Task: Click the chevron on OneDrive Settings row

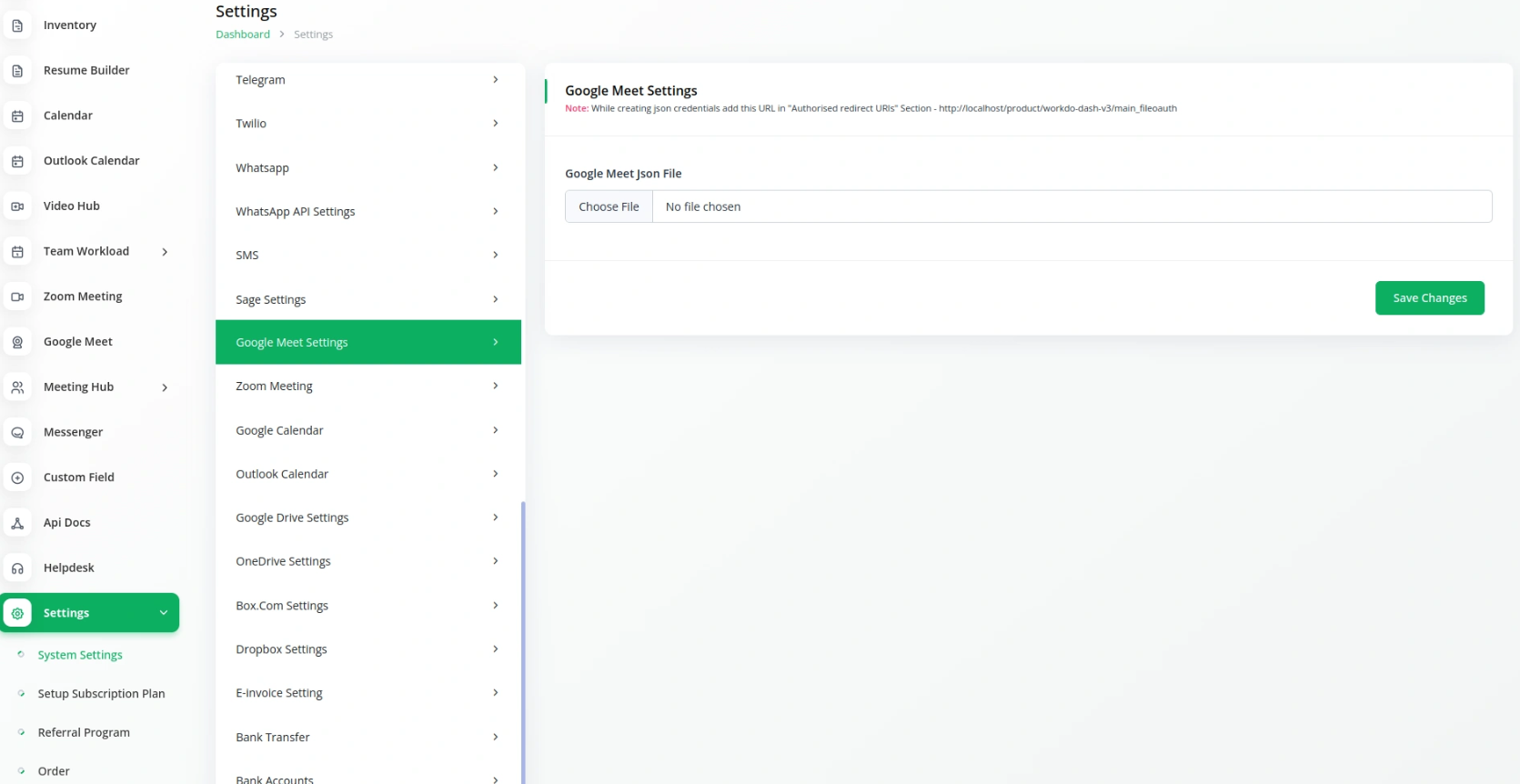Action: [496, 561]
